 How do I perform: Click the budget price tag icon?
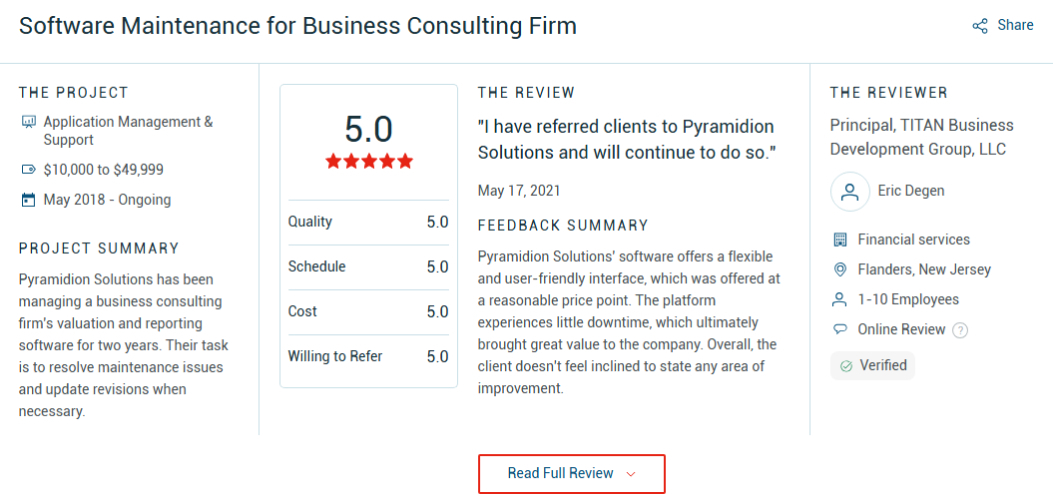(28, 170)
